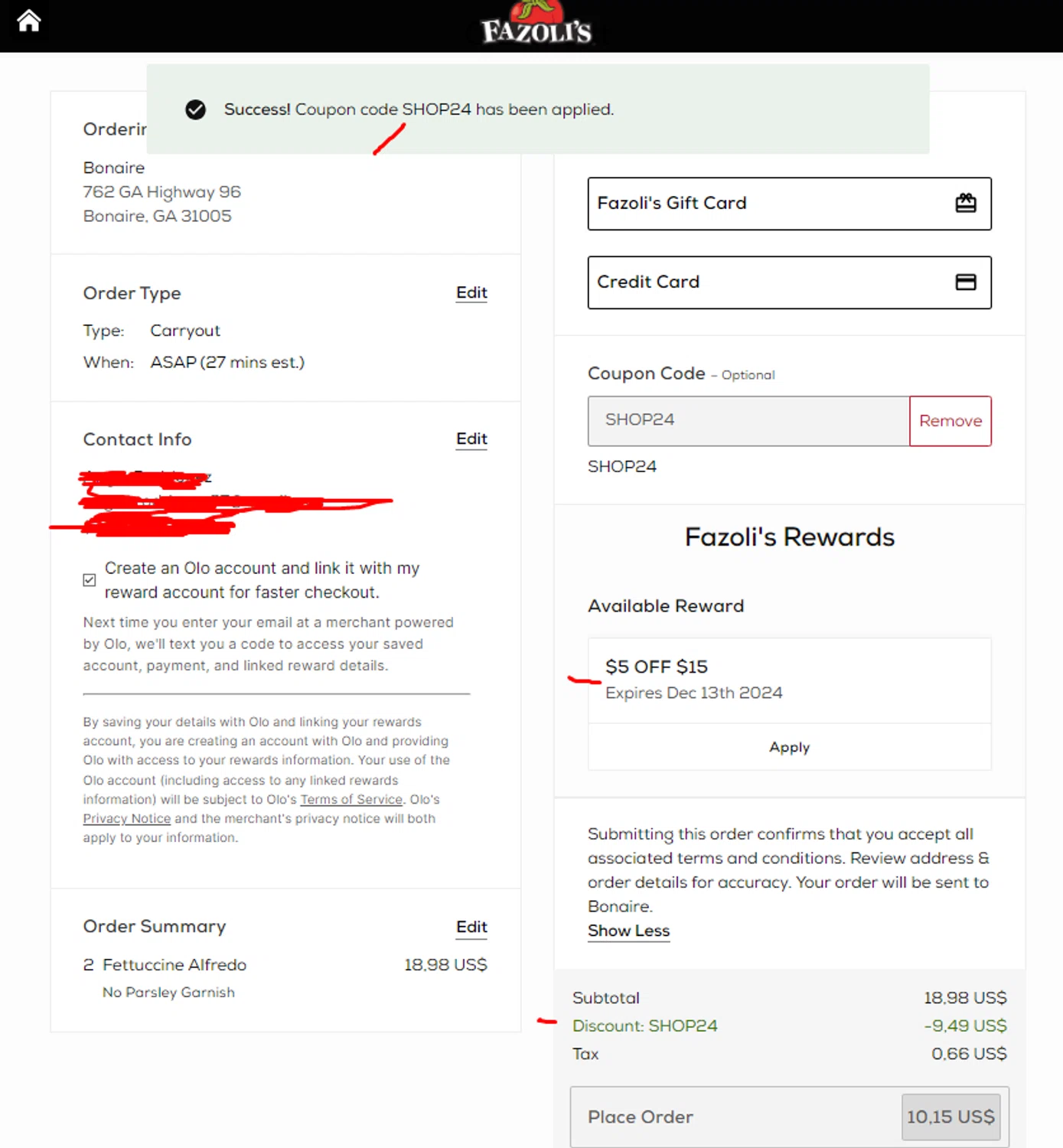Select the Discount: SHOP24 line

[645, 1026]
